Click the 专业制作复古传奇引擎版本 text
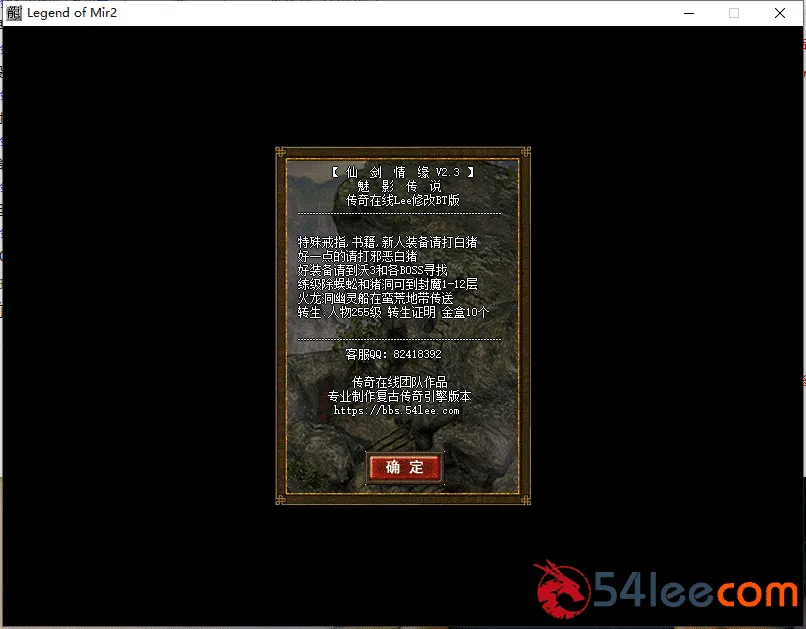This screenshot has width=806, height=629. point(399,396)
